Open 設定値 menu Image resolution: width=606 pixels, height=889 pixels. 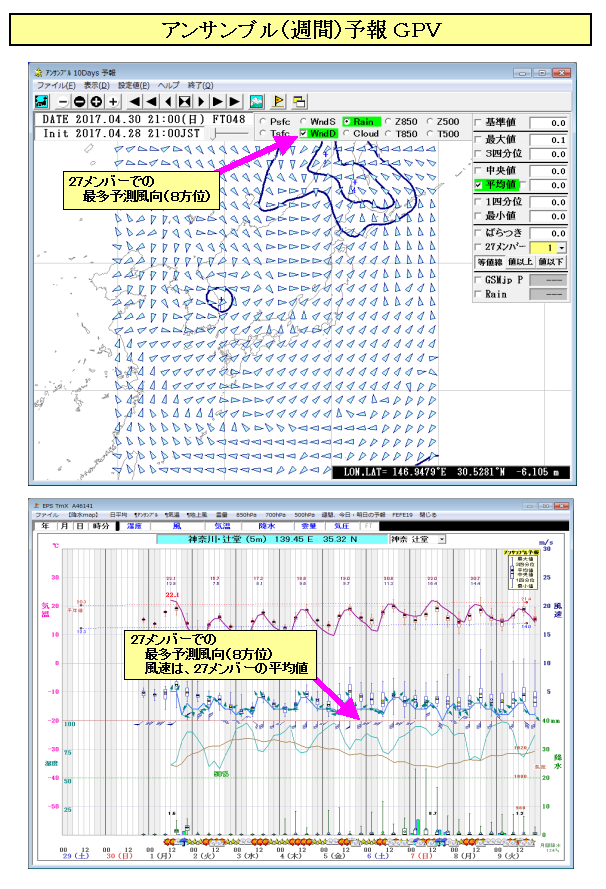point(133,85)
